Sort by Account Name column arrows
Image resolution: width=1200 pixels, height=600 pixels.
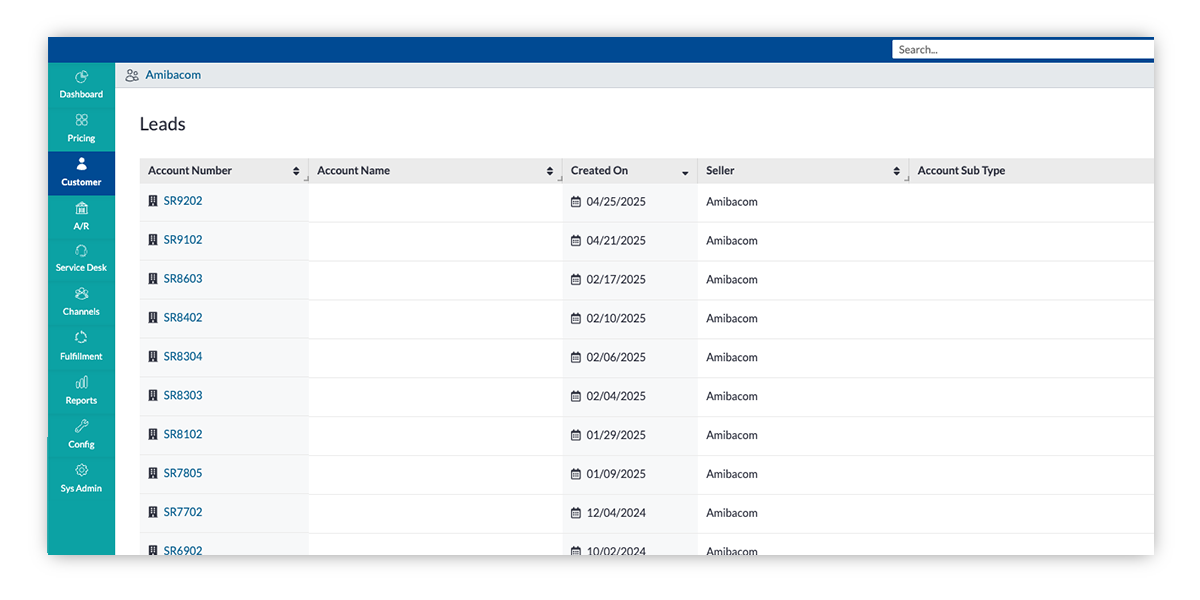coord(550,172)
